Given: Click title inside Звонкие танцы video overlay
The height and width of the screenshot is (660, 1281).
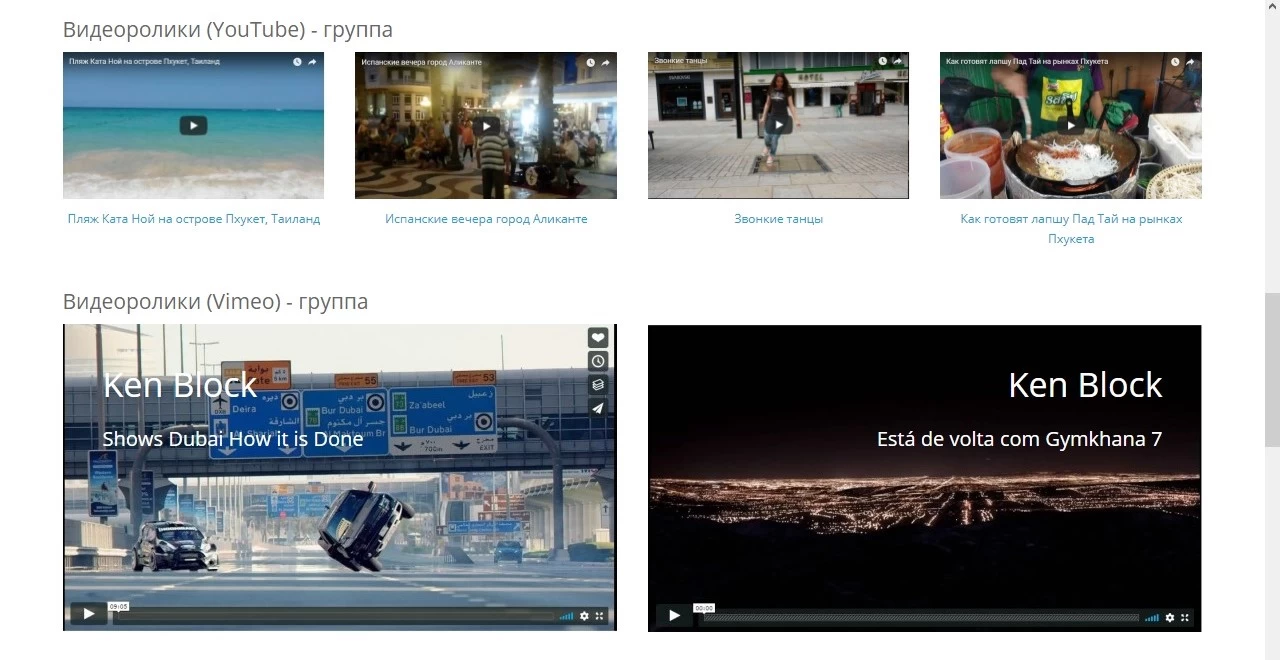Looking at the screenshot, I should coord(680,61).
